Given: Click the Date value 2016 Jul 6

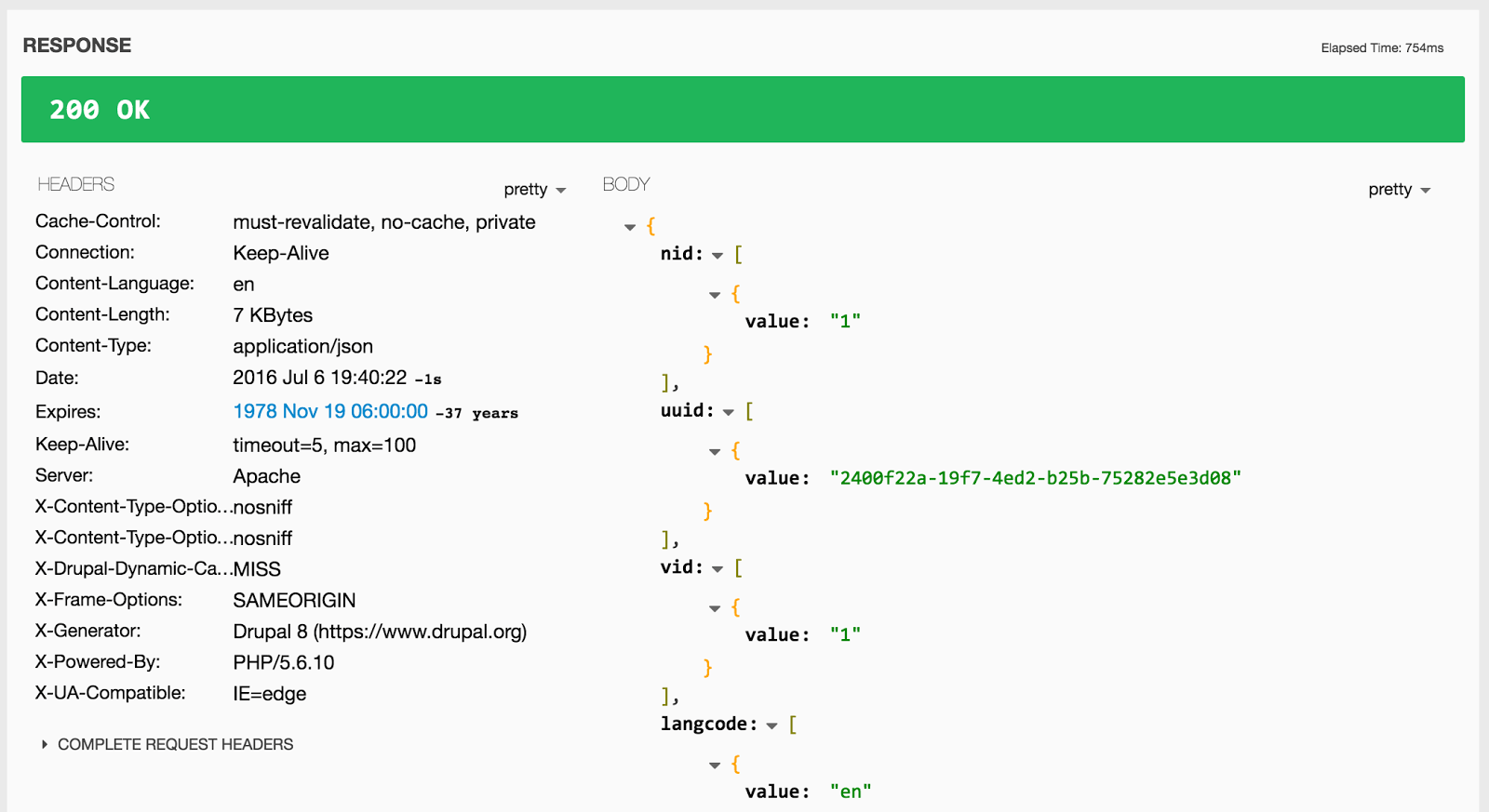Looking at the screenshot, I should click(320, 378).
